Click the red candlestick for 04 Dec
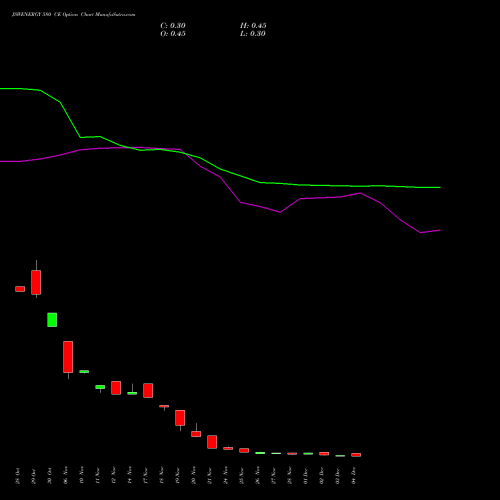This screenshot has height=500, width=500. pos(356,455)
